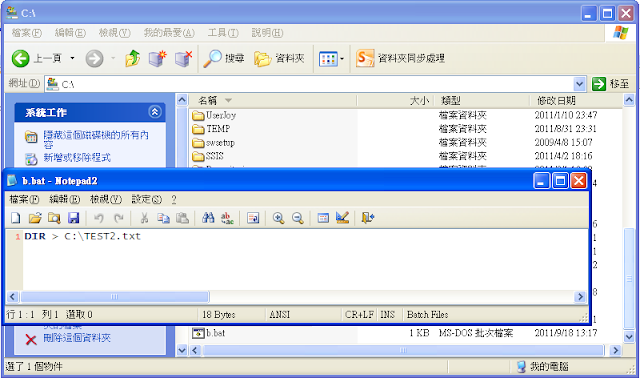Viewport: 640px width, 378px height.
Task: Sort by the 類型 column header
Action: coord(482,100)
